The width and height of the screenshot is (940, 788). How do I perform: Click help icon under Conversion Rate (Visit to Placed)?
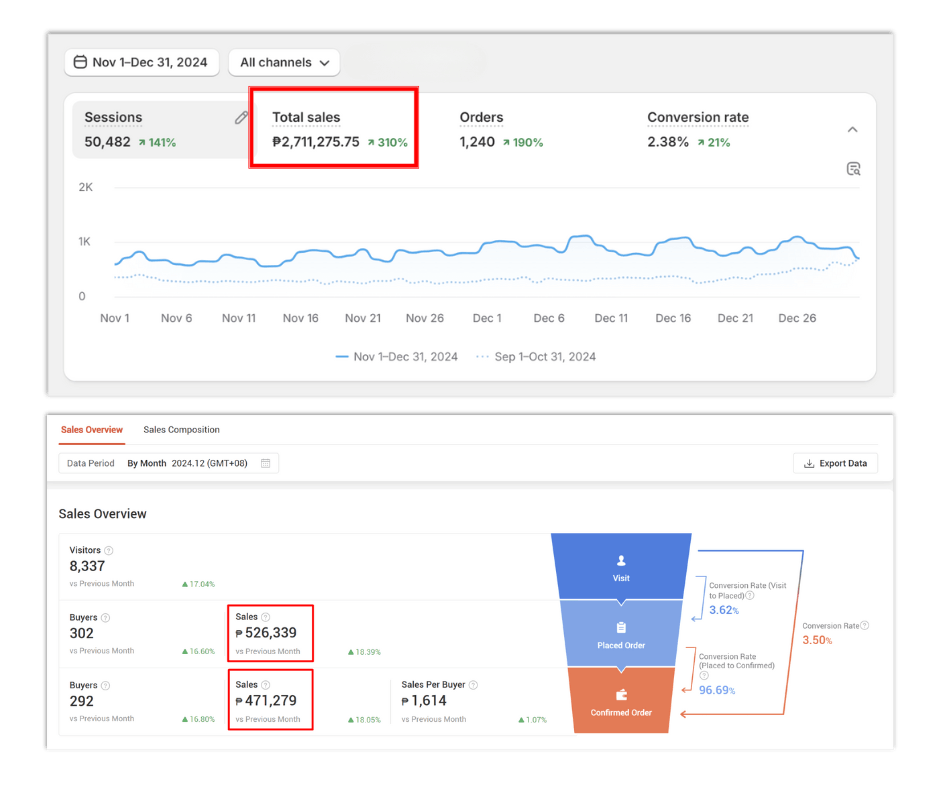[x=750, y=595]
